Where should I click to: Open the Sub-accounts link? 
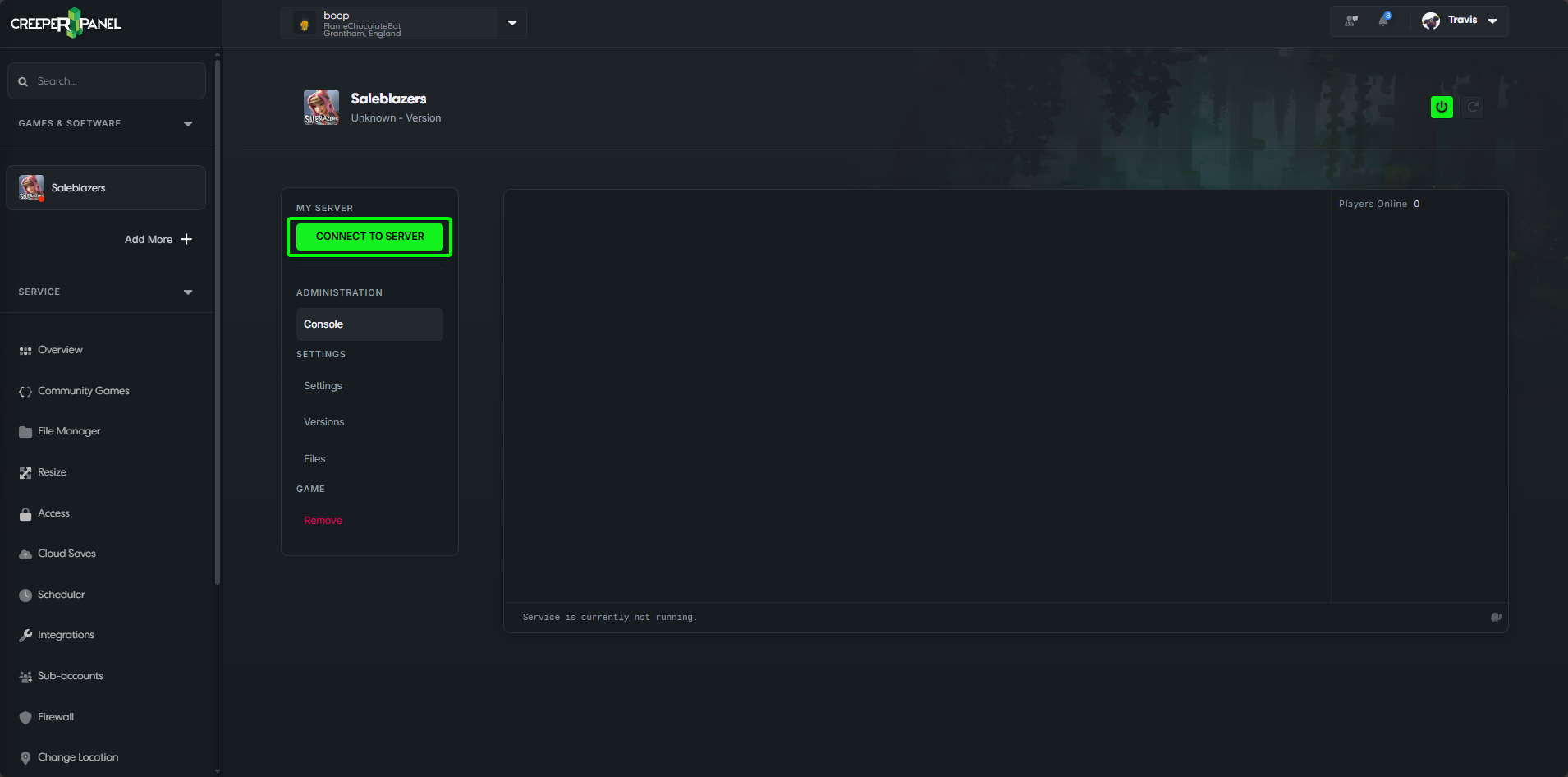coord(71,676)
